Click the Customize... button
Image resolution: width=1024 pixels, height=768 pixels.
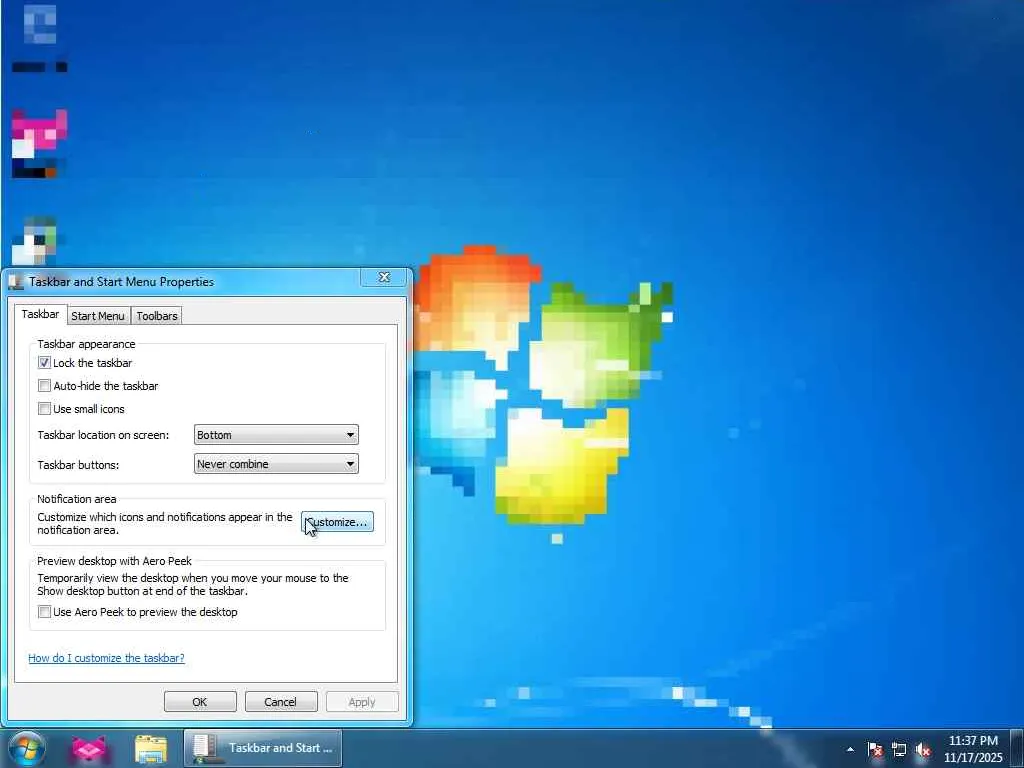(x=338, y=522)
